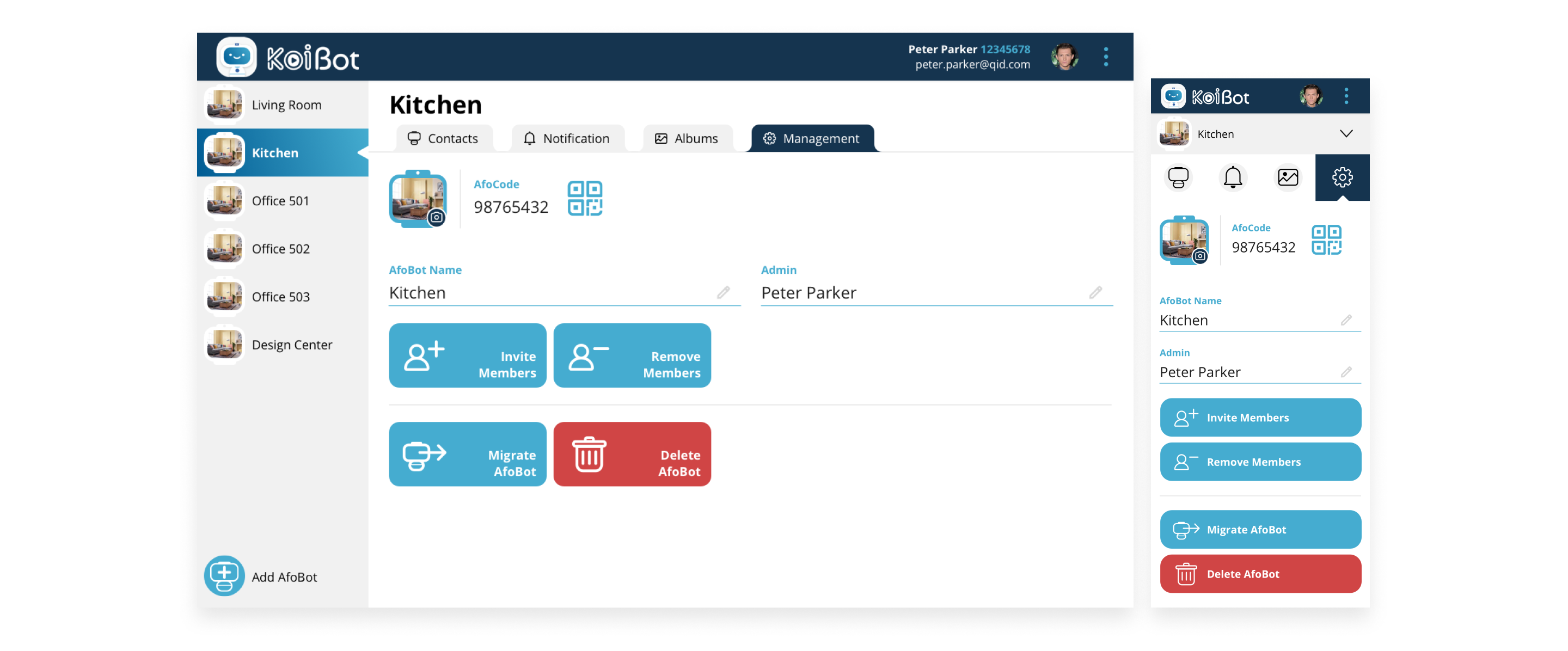The width and height of the screenshot is (1568, 651).
Task: Select Office 502 in the sidebar list
Action: coord(280,249)
